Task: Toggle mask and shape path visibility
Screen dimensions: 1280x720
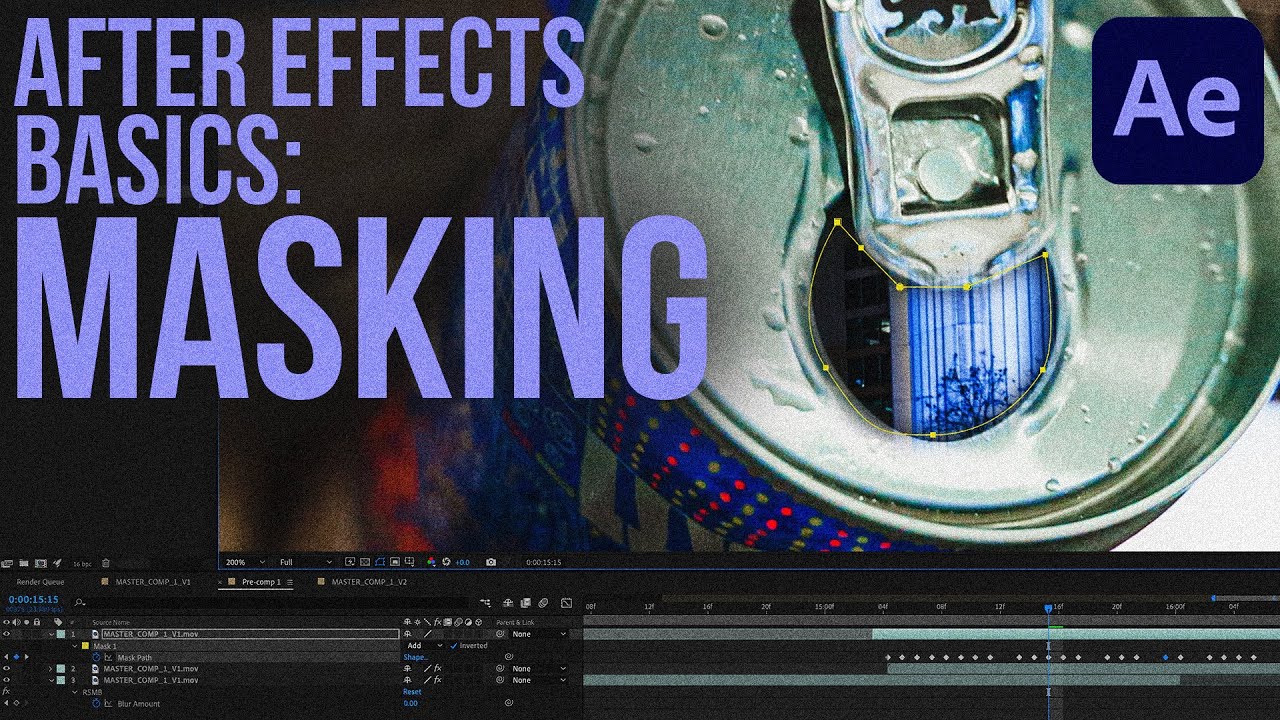Action: pyautogui.click(x=380, y=562)
